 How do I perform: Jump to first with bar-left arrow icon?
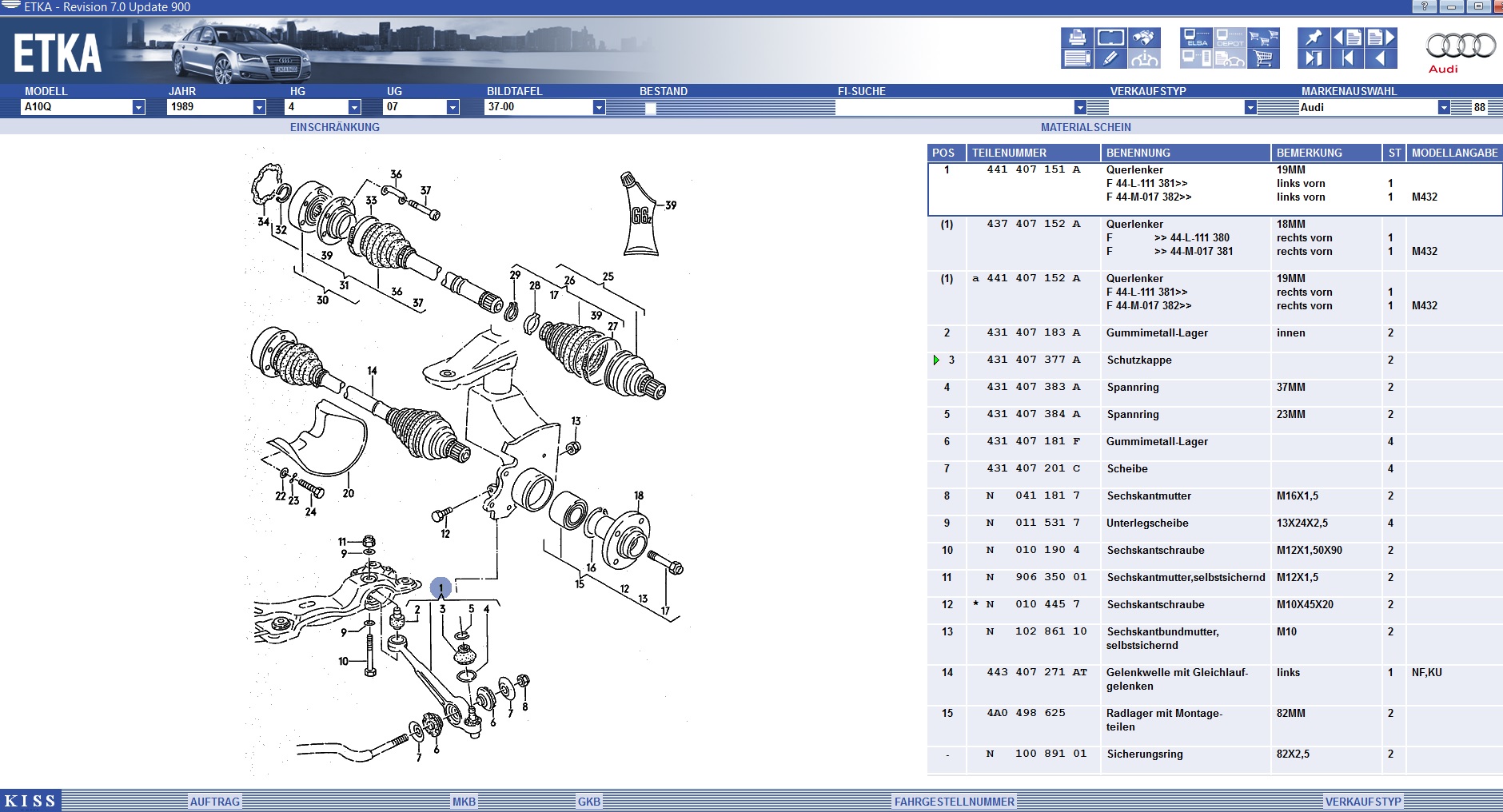(1347, 58)
